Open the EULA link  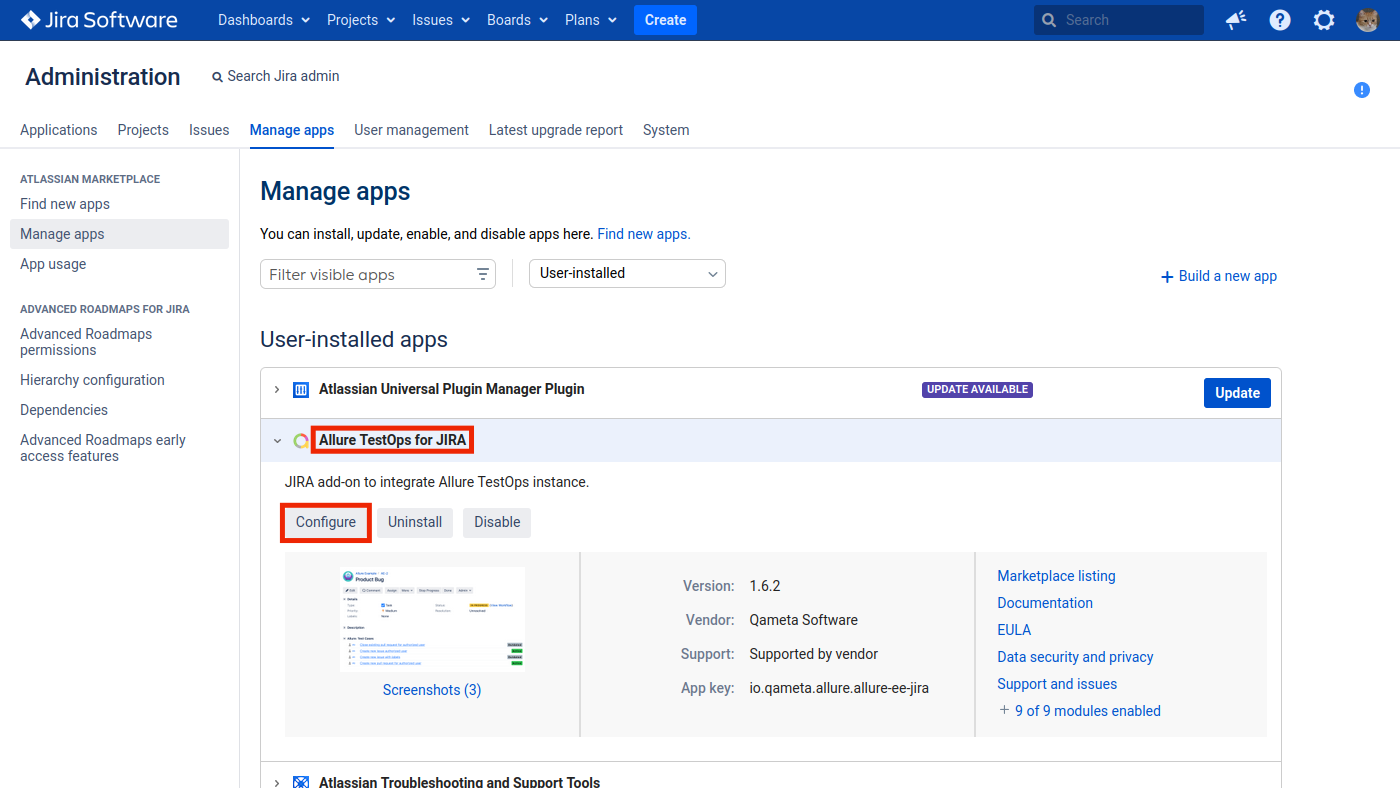coord(1014,630)
